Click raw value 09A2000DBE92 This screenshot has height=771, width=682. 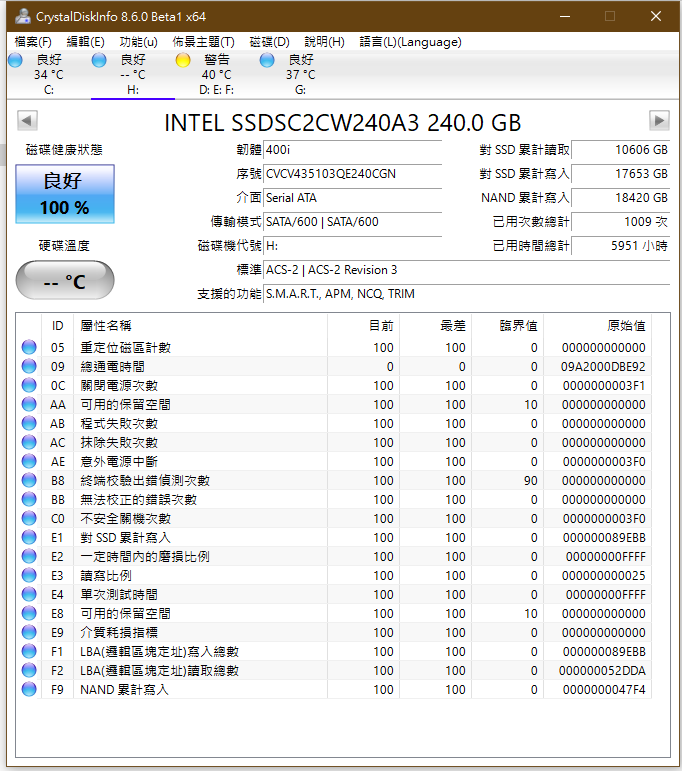pos(603,367)
